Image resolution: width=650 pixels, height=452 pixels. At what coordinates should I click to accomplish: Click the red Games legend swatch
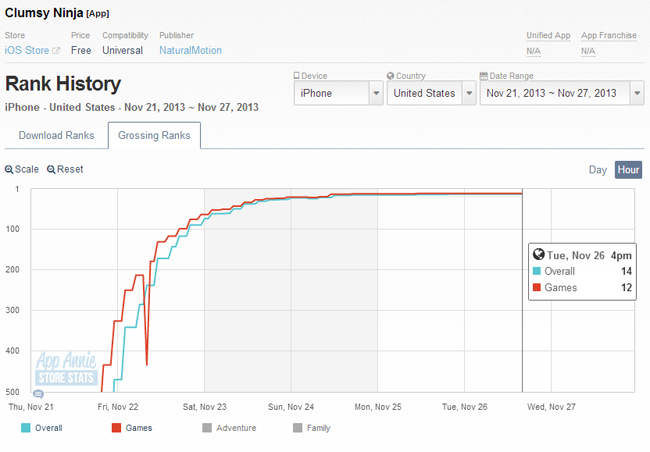point(116,428)
